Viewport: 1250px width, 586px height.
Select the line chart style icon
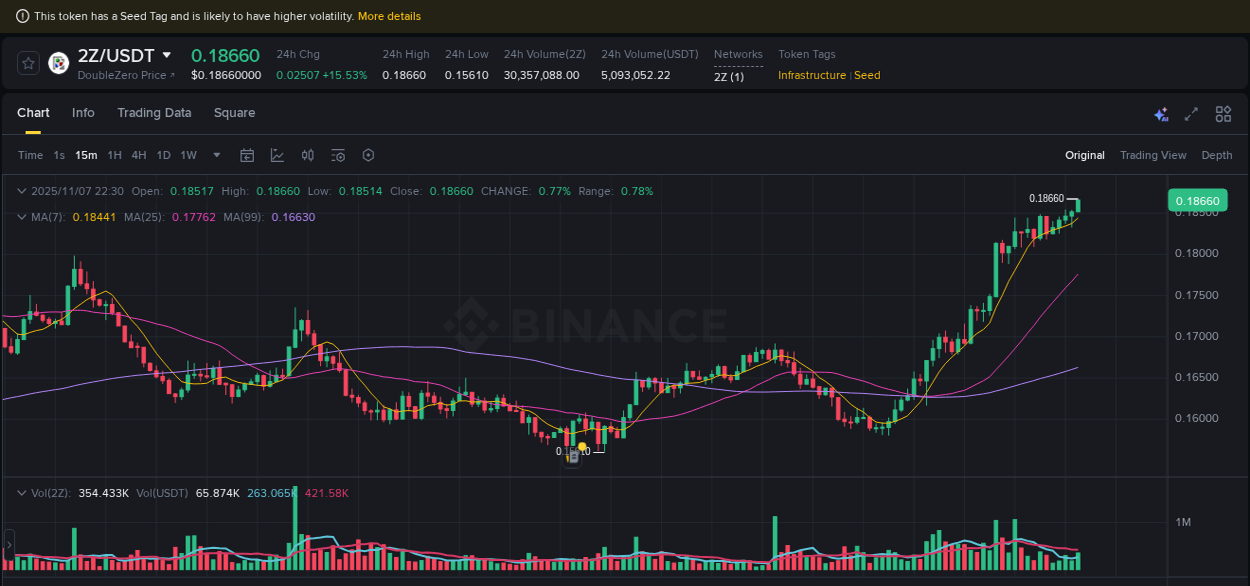[x=277, y=155]
